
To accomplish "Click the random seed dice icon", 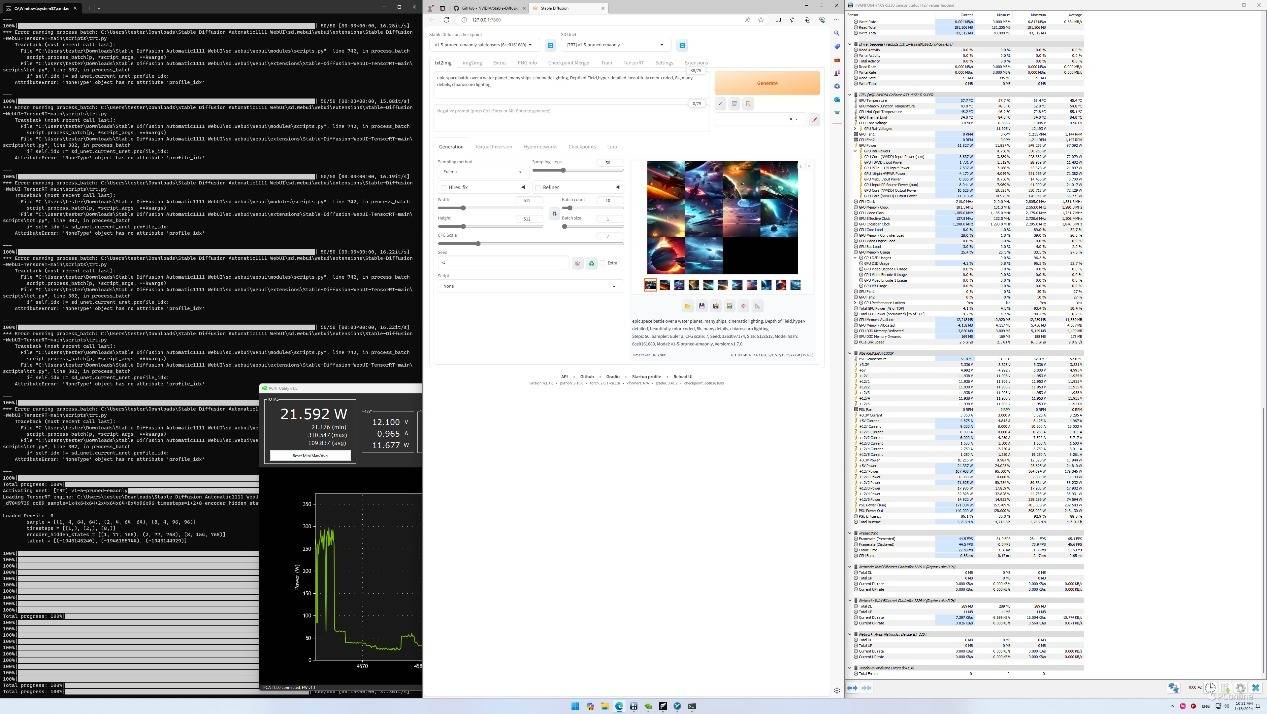I will click(577, 263).
